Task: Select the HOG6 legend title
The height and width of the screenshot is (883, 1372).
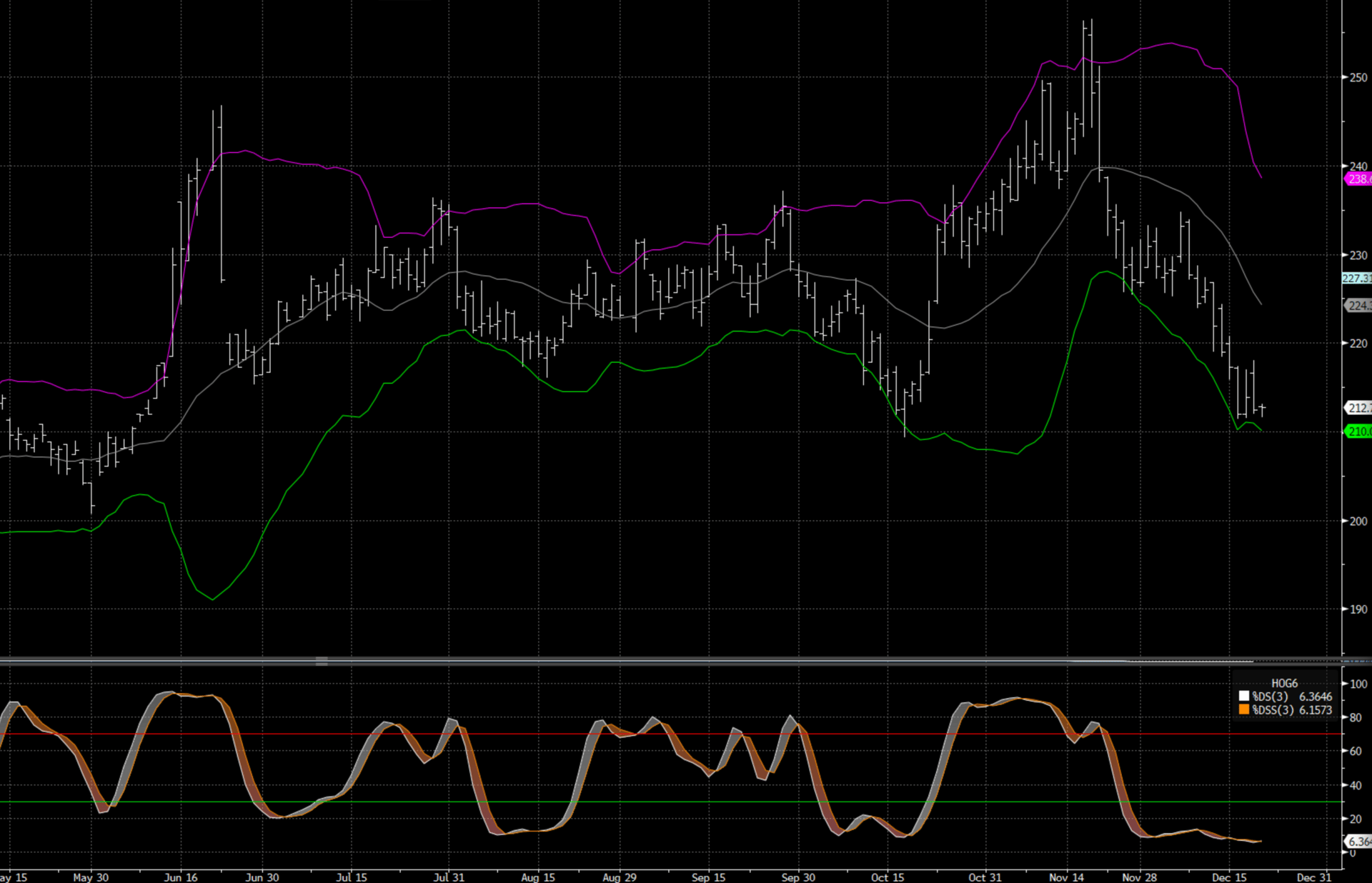Action: pos(1284,684)
